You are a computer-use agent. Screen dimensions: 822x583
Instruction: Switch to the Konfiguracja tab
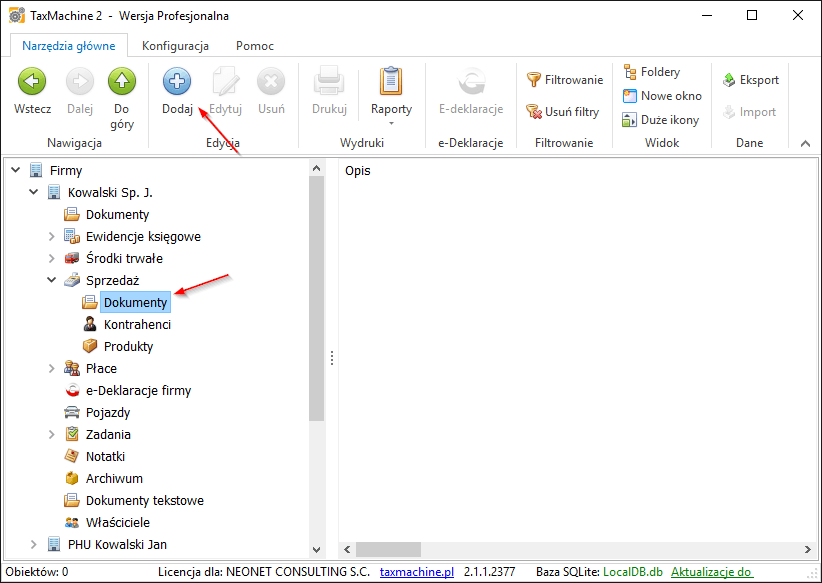point(175,46)
